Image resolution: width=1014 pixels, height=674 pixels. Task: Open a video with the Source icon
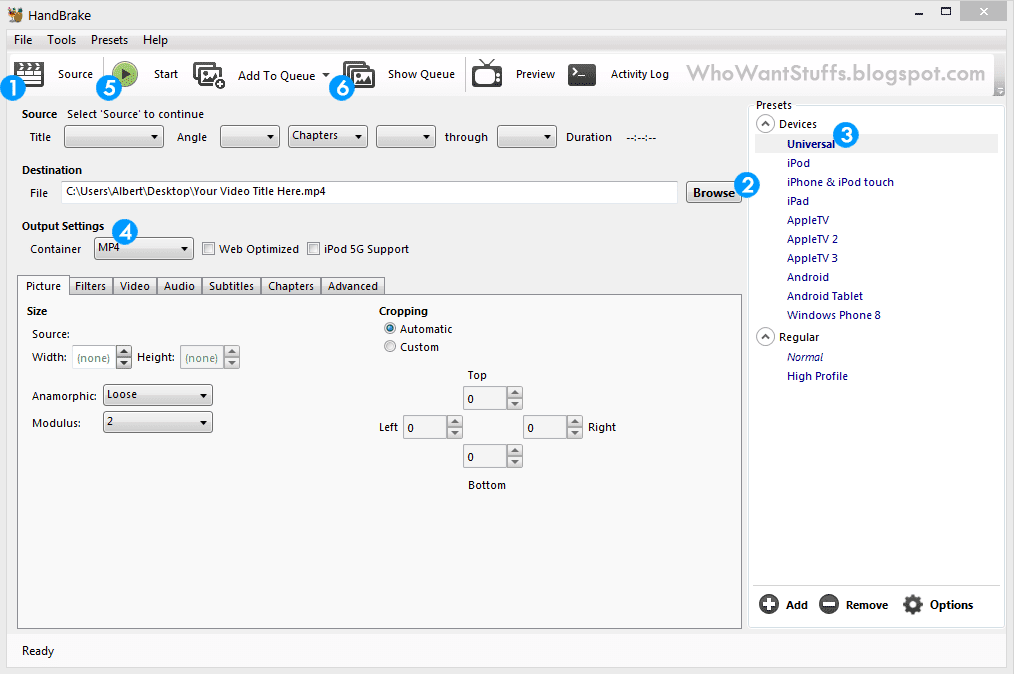[28, 74]
